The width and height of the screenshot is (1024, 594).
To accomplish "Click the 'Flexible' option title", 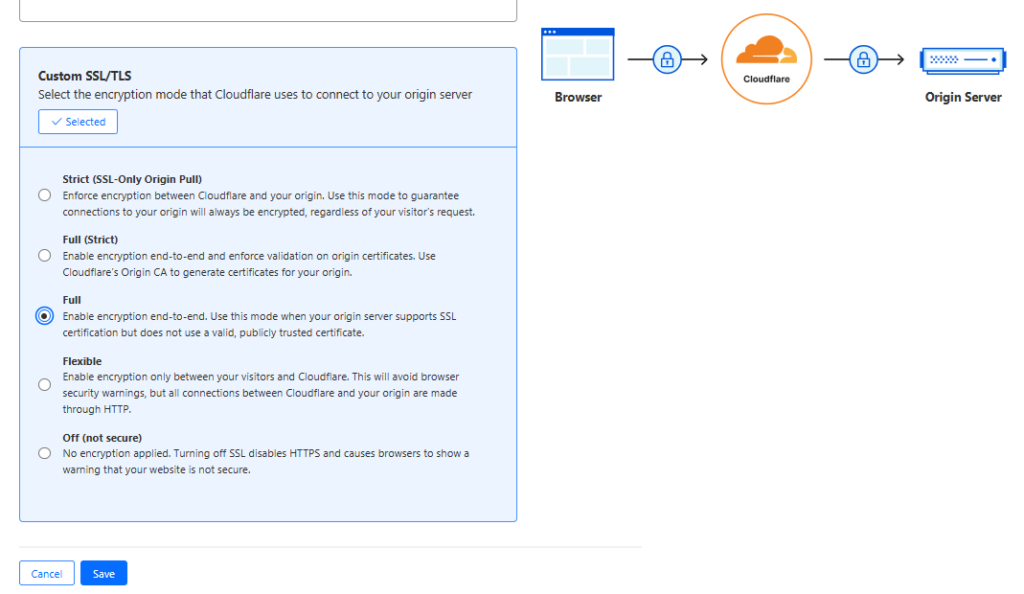I will click(82, 361).
